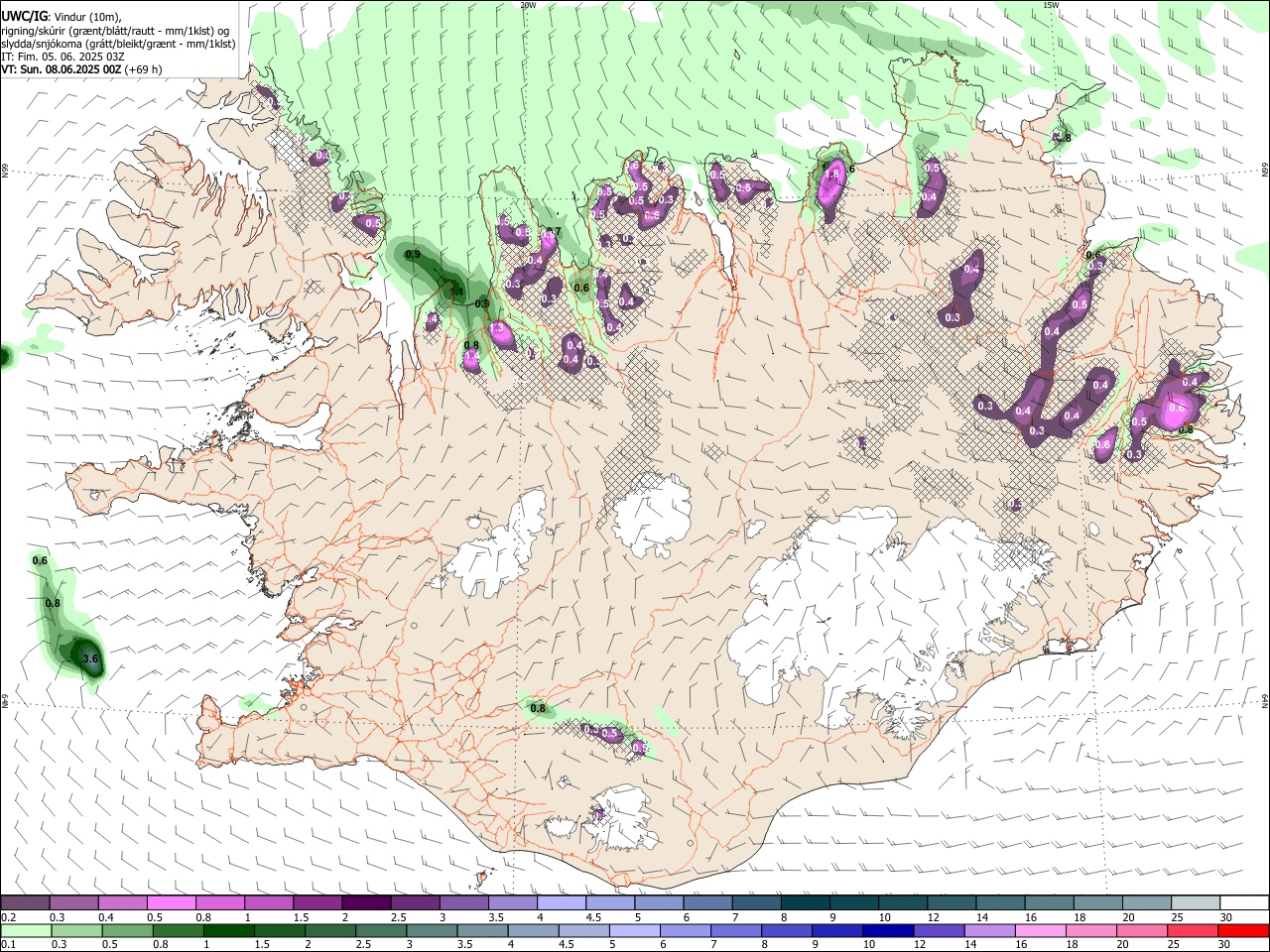Click the 'VT: Sun. 08.06.2025 00Z (+69 h)' line
The height and width of the screenshot is (952, 1270).
[81, 69]
